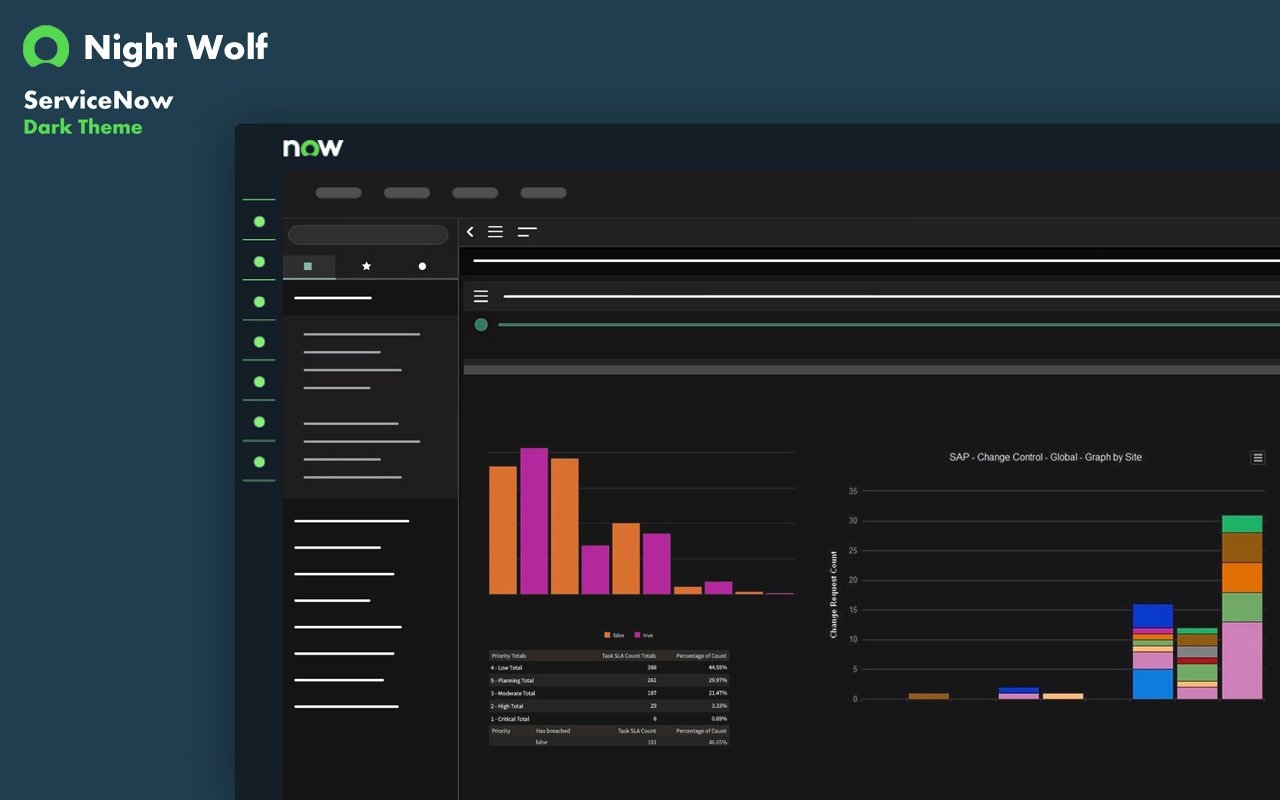The width and height of the screenshot is (1280, 800).
Task: Select the second green sidebar icon
Action: point(259,261)
